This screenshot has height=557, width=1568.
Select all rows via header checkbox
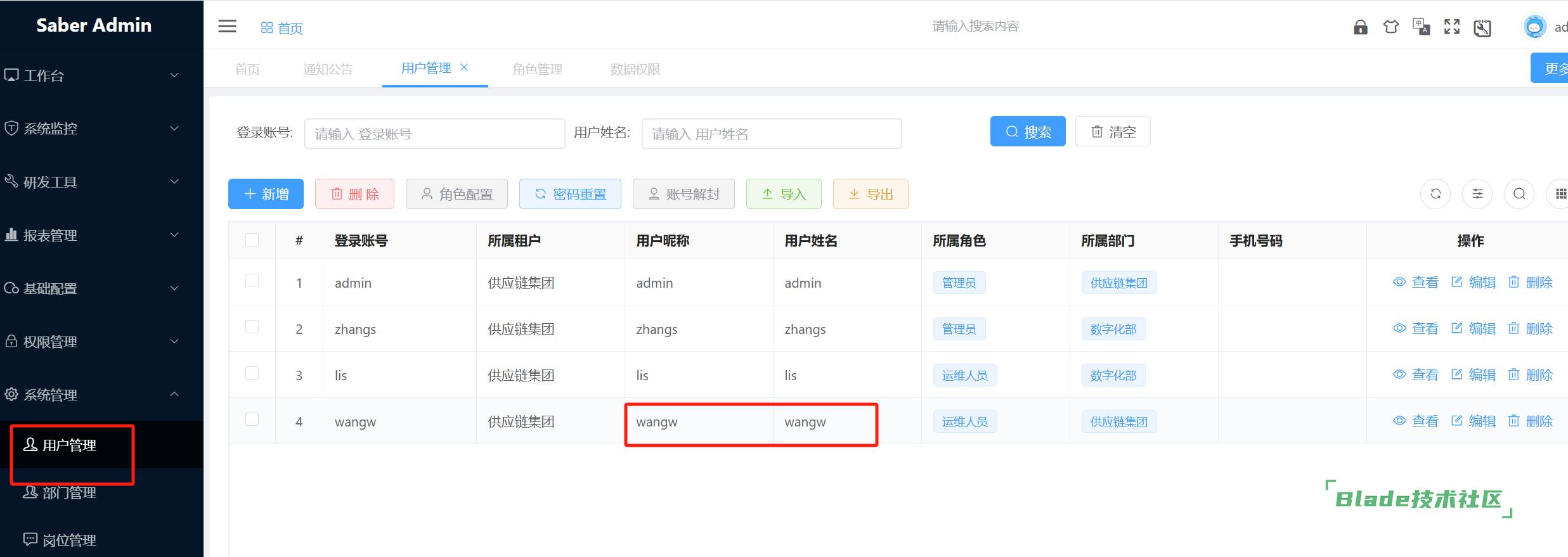(x=252, y=240)
